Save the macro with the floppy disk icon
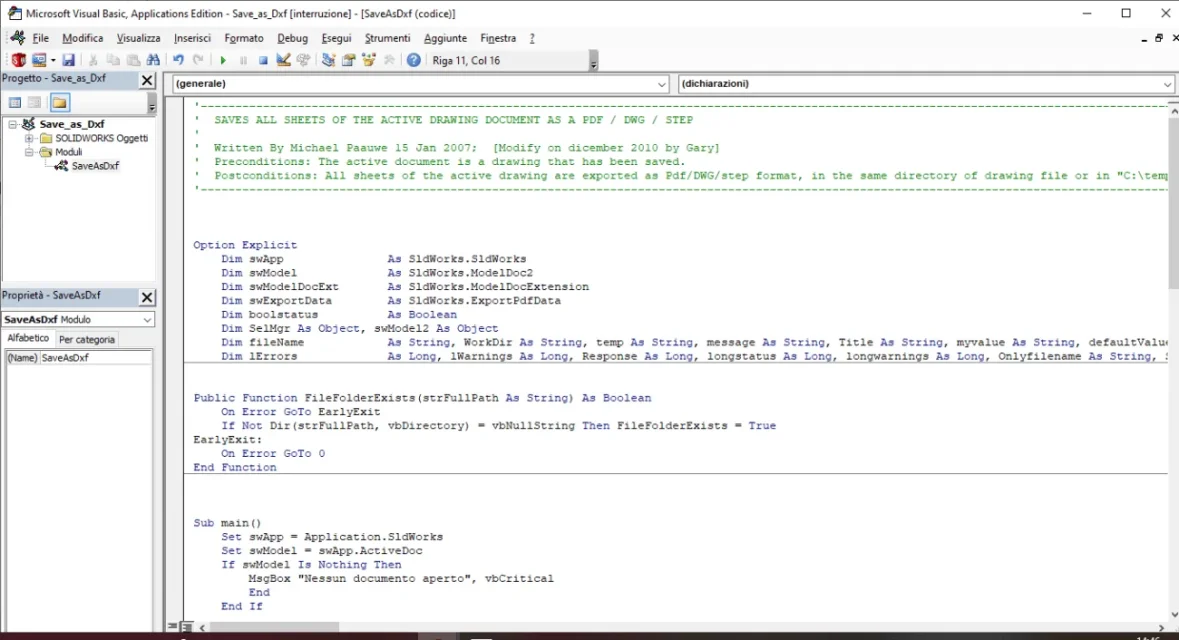 click(x=68, y=60)
